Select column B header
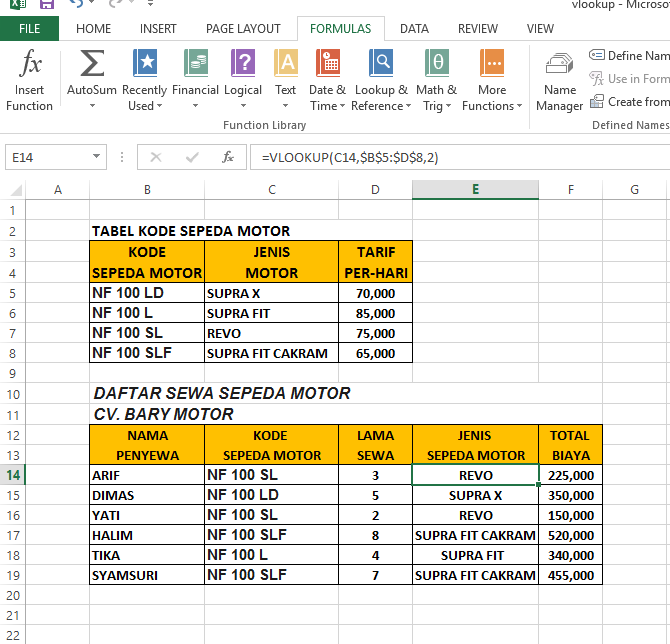The height and width of the screenshot is (644, 670). (147, 190)
